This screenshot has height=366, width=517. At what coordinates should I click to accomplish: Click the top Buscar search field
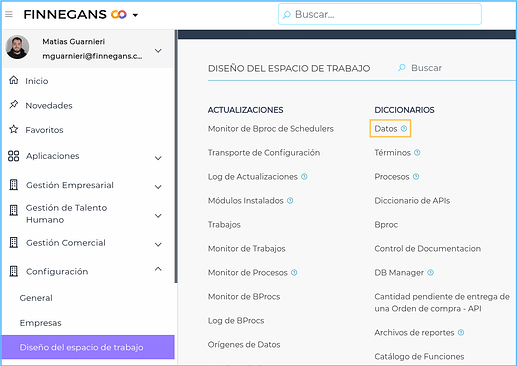pyautogui.click(x=380, y=14)
